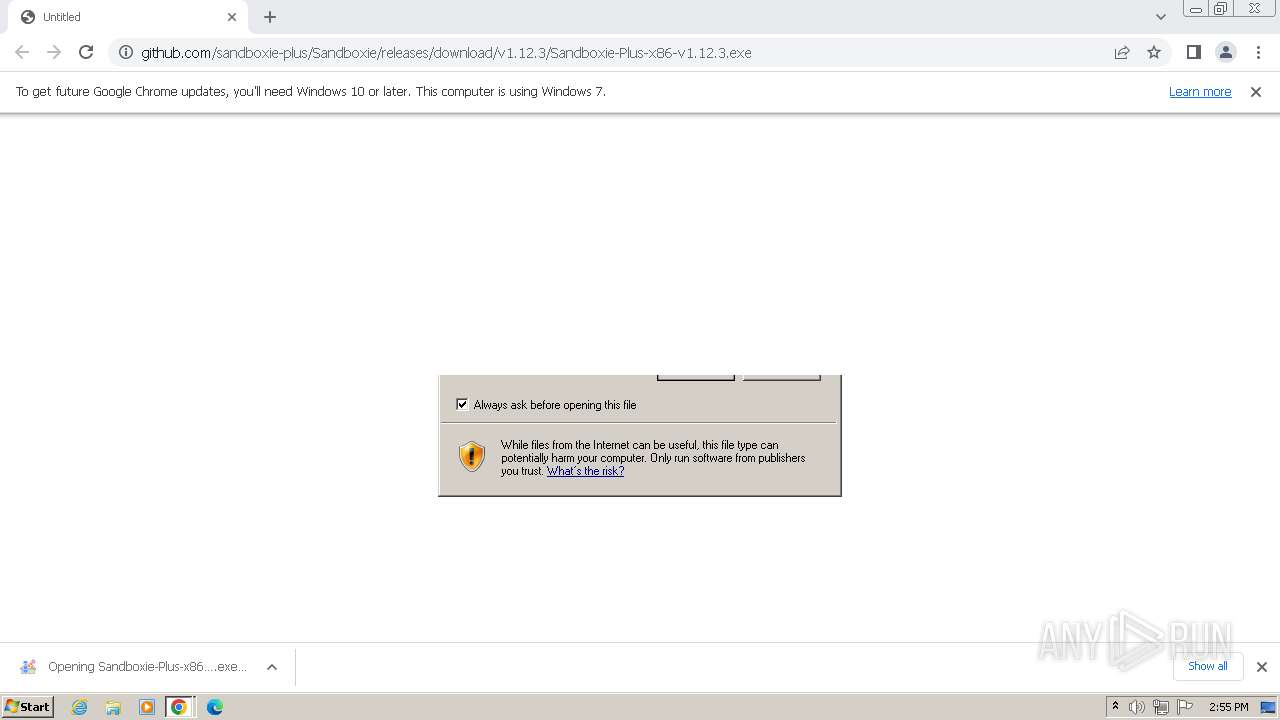This screenshot has height=720, width=1280.
Task: Click the 2:55 PM system clock
Action: click(x=1228, y=707)
